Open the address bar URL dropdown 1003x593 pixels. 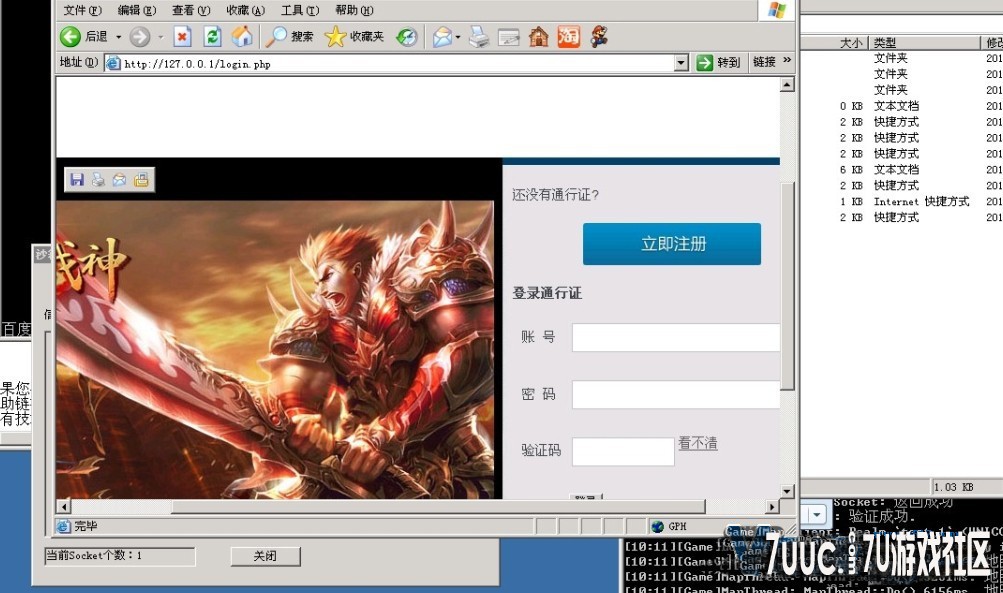coord(681,63)
